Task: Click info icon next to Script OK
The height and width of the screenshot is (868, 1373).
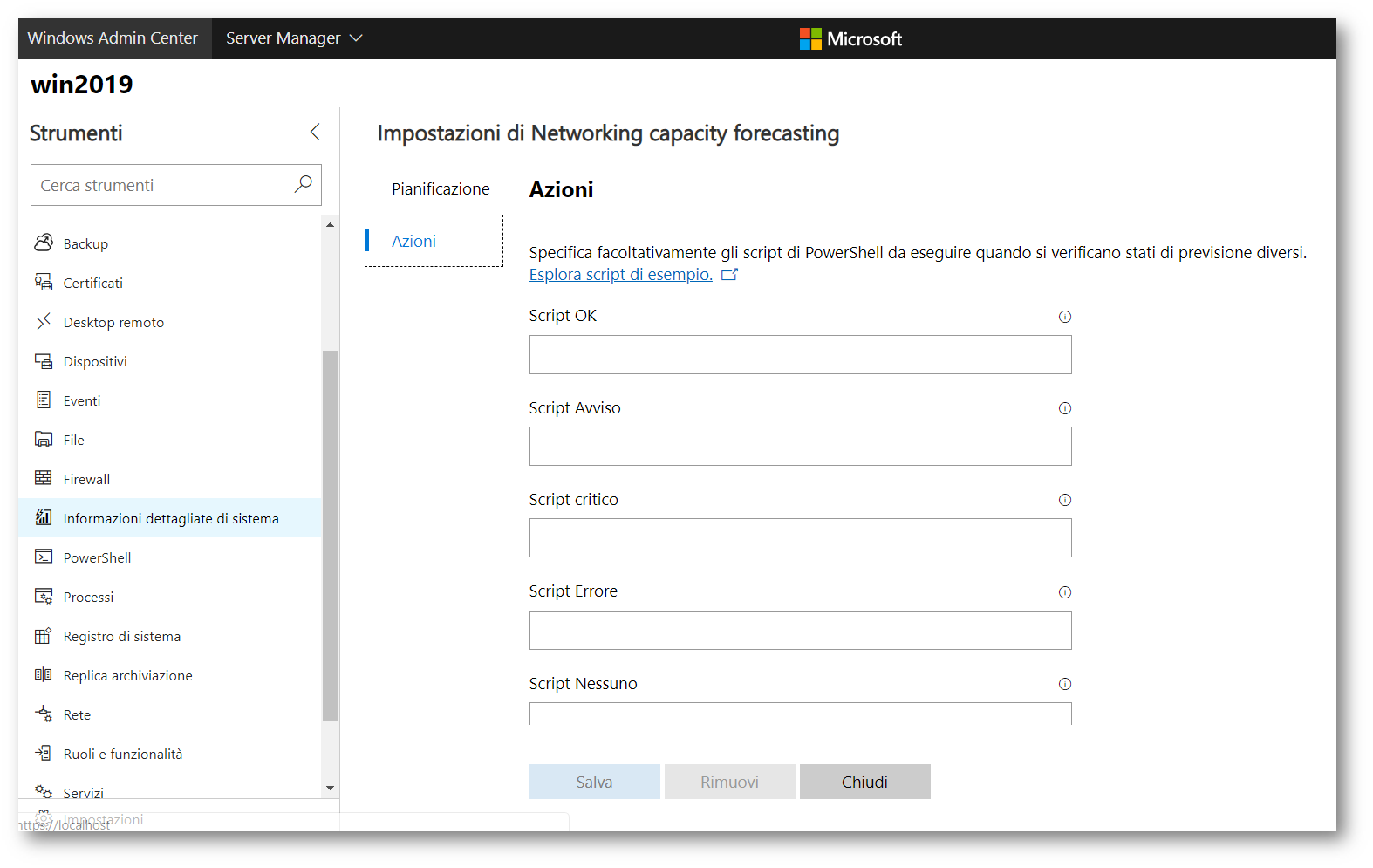Action: (1065, 317)
